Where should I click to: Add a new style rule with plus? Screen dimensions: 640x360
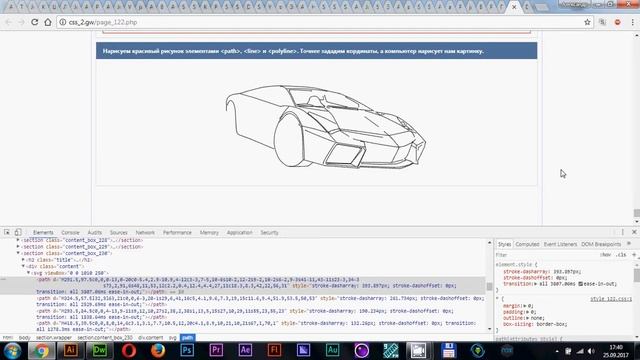634,255
